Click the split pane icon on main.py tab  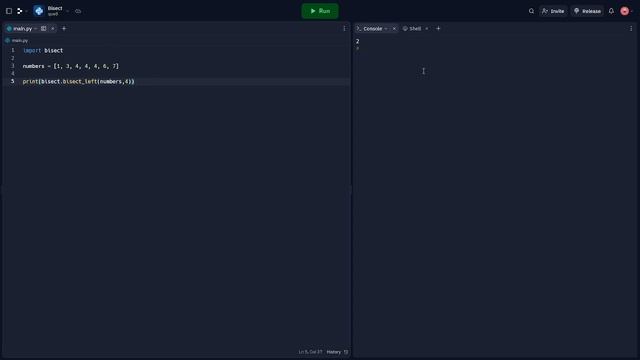coord(43,29)
